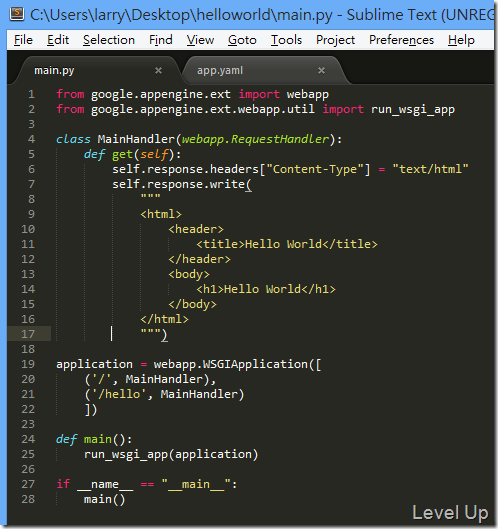Click the 'main()' call on line 28
Image resolution: width=498 pixels, height=529 pixels.
pos(105,500)
